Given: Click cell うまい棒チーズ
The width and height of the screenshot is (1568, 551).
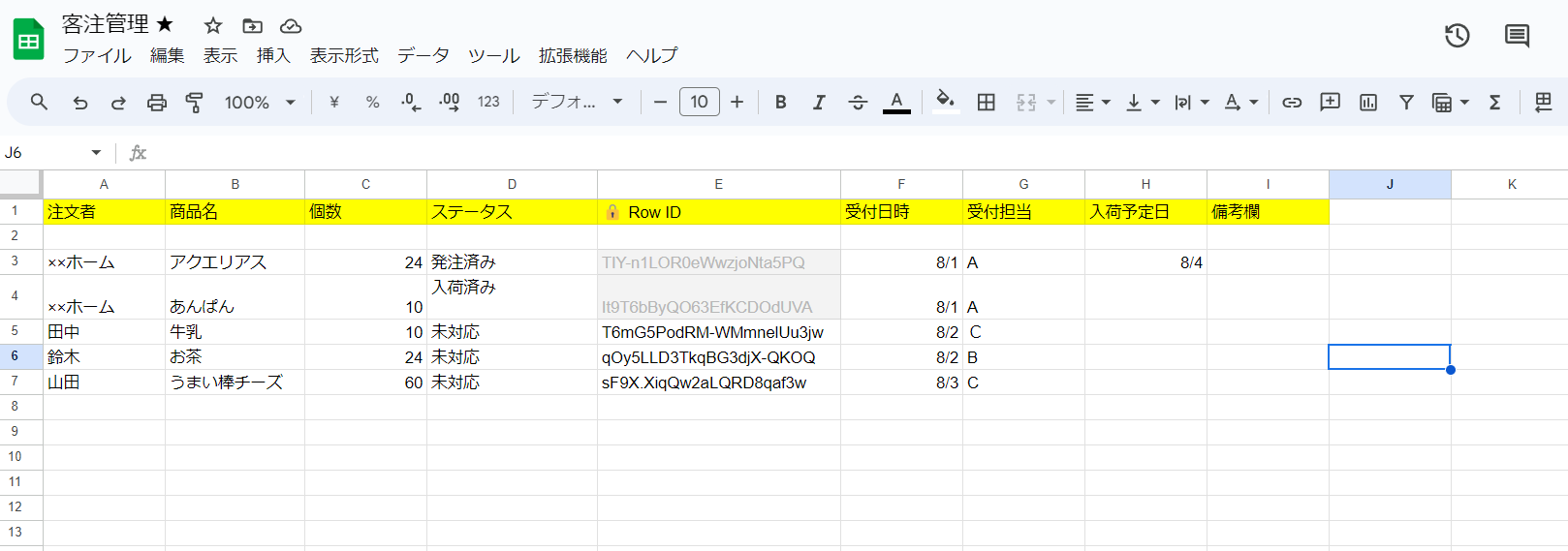Looking at the screenshot, I should 235,382.
